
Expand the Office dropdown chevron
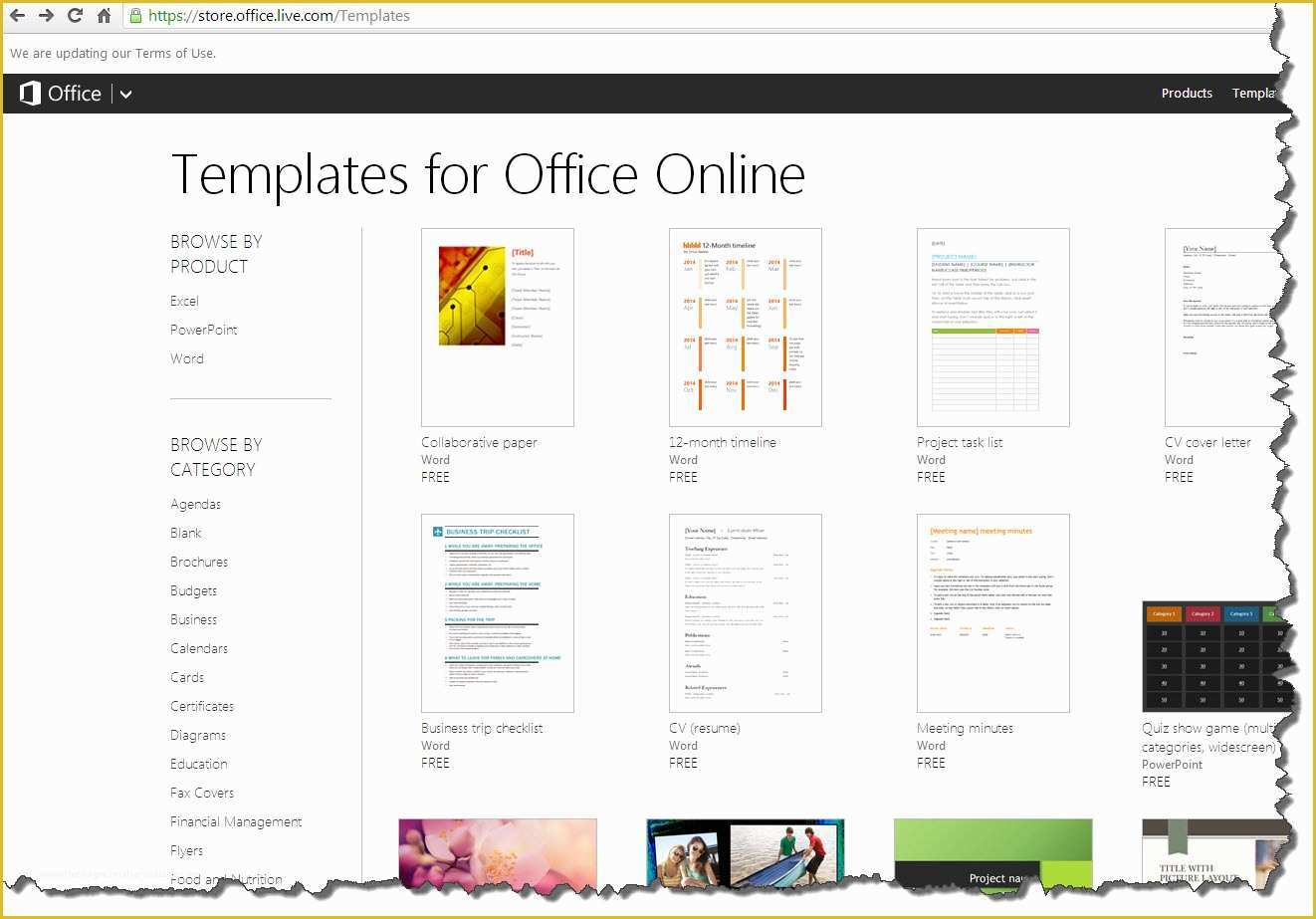click(125, 95)
